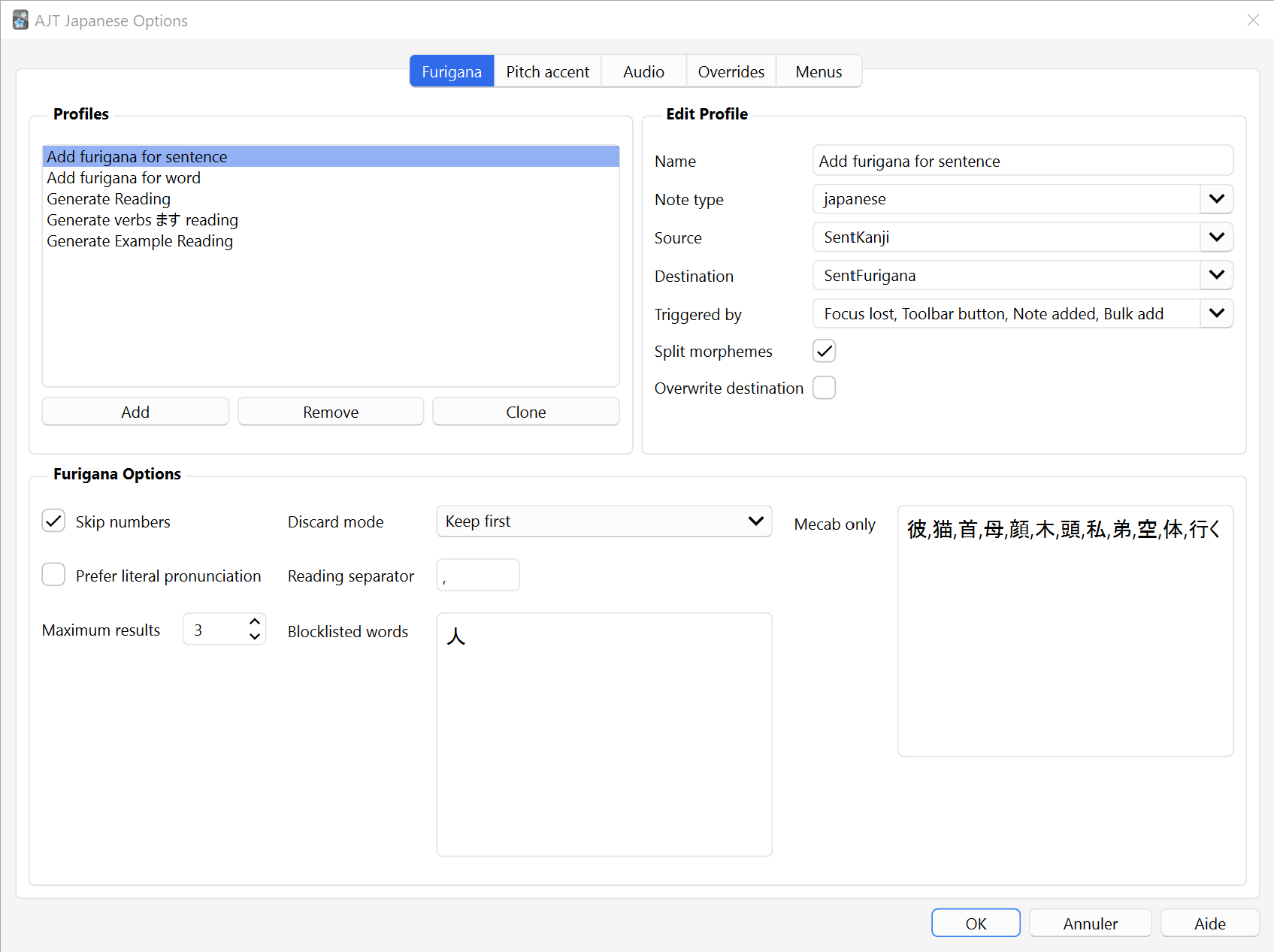Decrease Maximum results with down arrow

pos(255,636)
